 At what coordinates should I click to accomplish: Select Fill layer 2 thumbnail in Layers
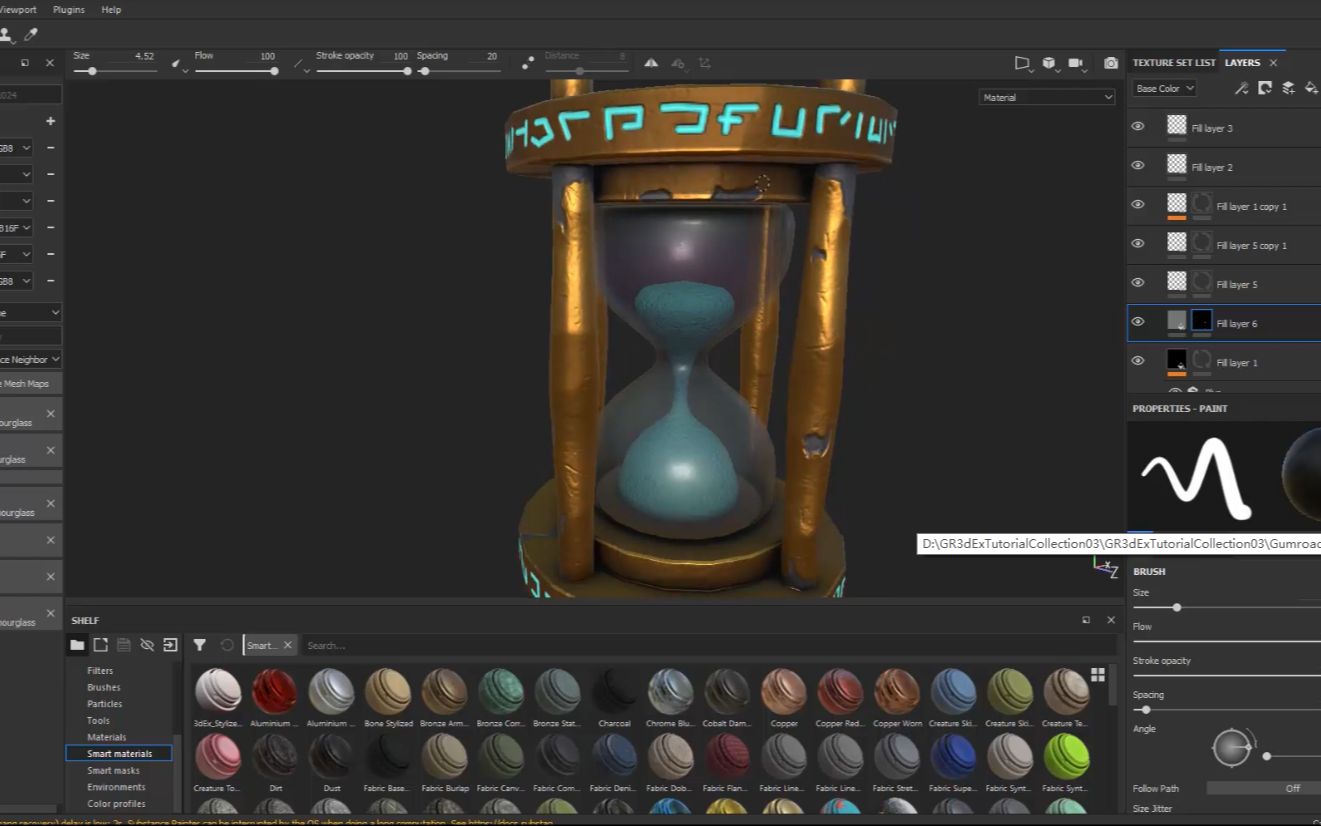point(1177,164)
